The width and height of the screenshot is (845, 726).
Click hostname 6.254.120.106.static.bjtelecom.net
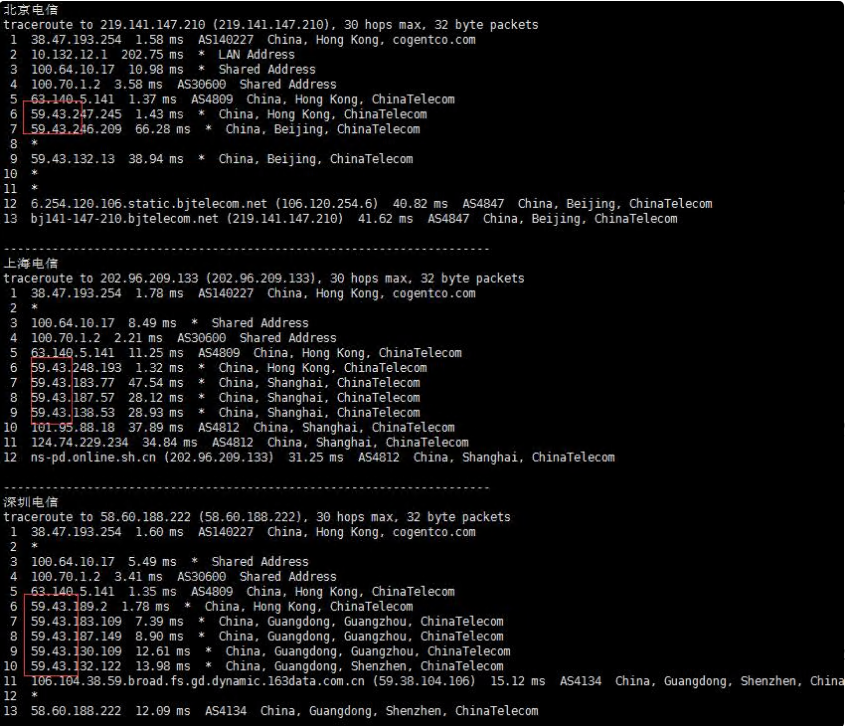point(149,204)
